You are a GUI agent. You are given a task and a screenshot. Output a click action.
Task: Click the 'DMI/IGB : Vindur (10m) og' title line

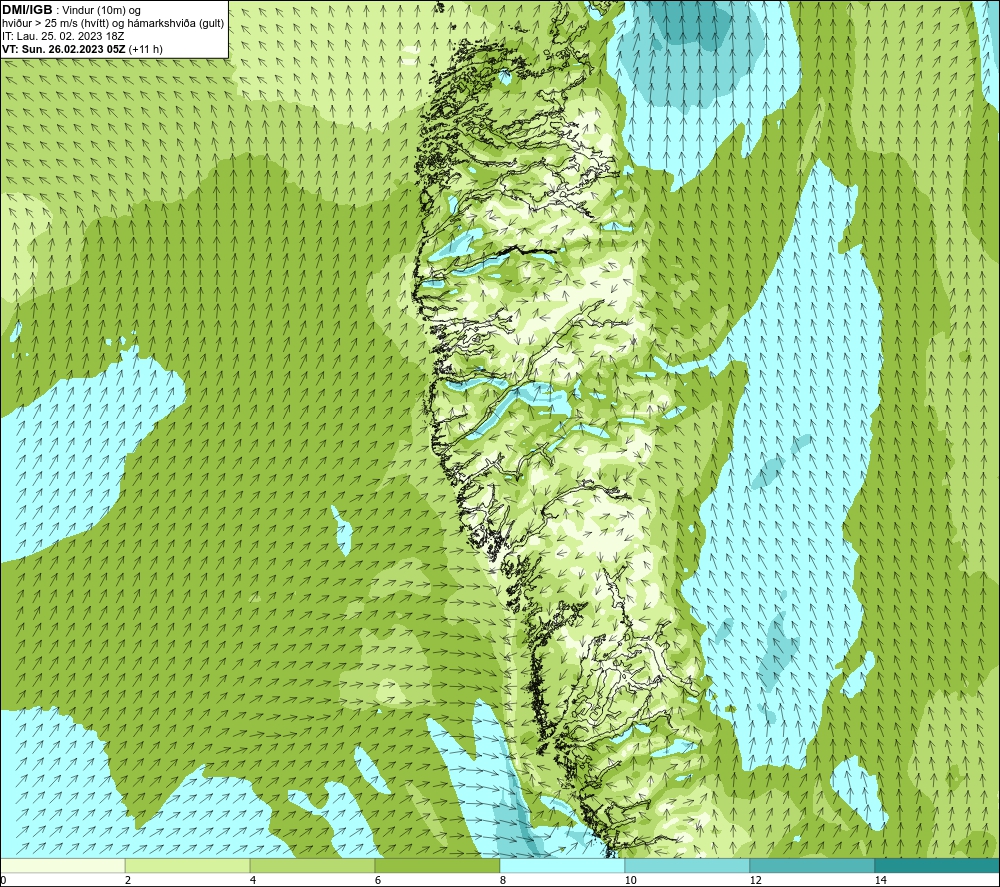click(x=71, y=10)
